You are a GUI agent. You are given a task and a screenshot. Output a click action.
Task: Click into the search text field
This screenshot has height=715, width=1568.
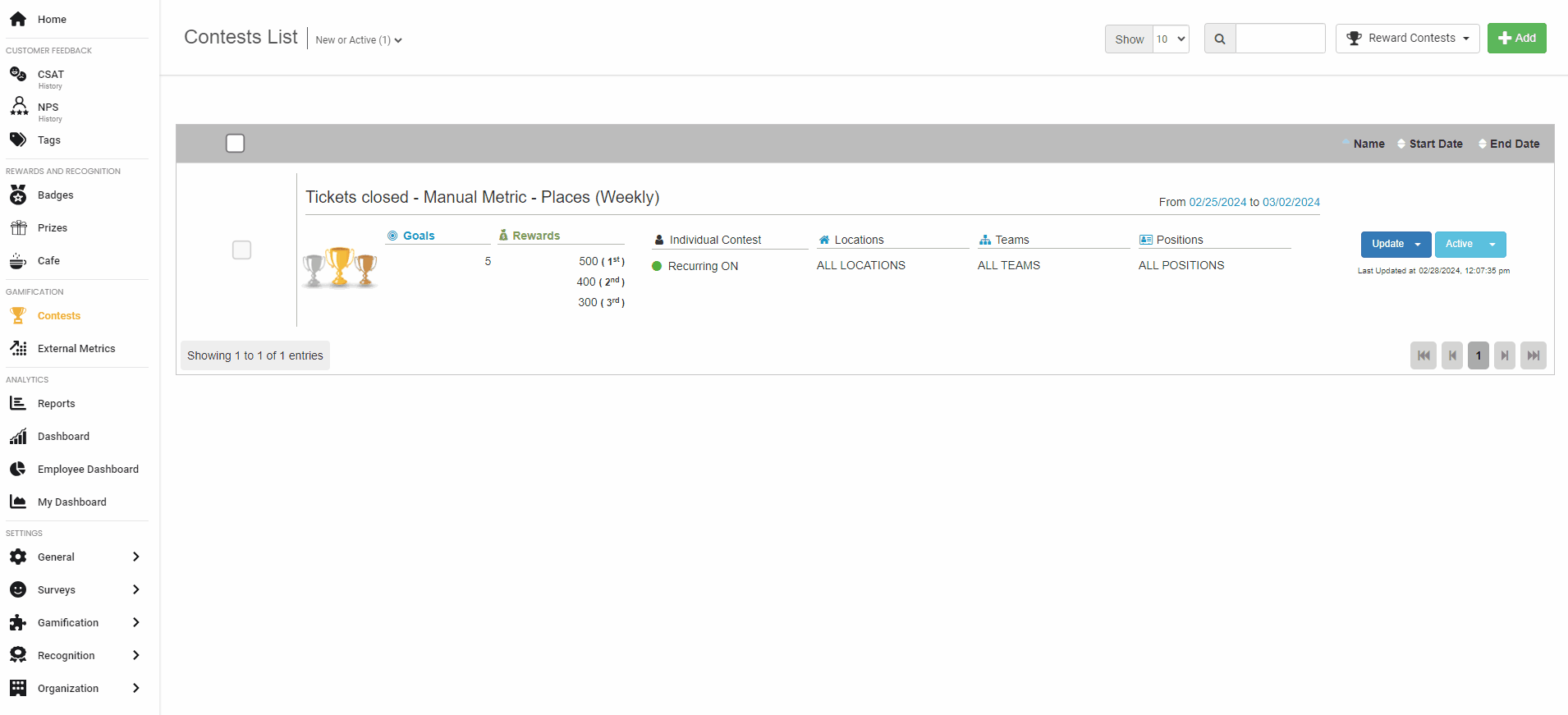point(1281,39)
